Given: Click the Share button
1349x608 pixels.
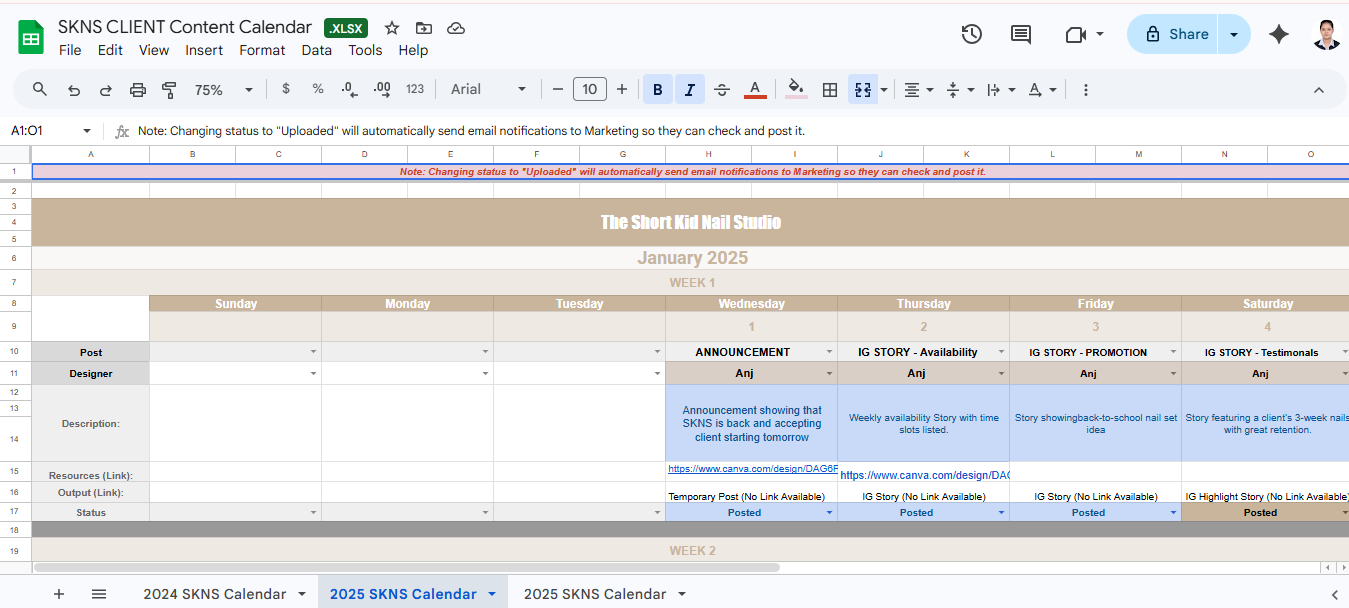Looking at the screenshot, I should tap(1175, 34).
